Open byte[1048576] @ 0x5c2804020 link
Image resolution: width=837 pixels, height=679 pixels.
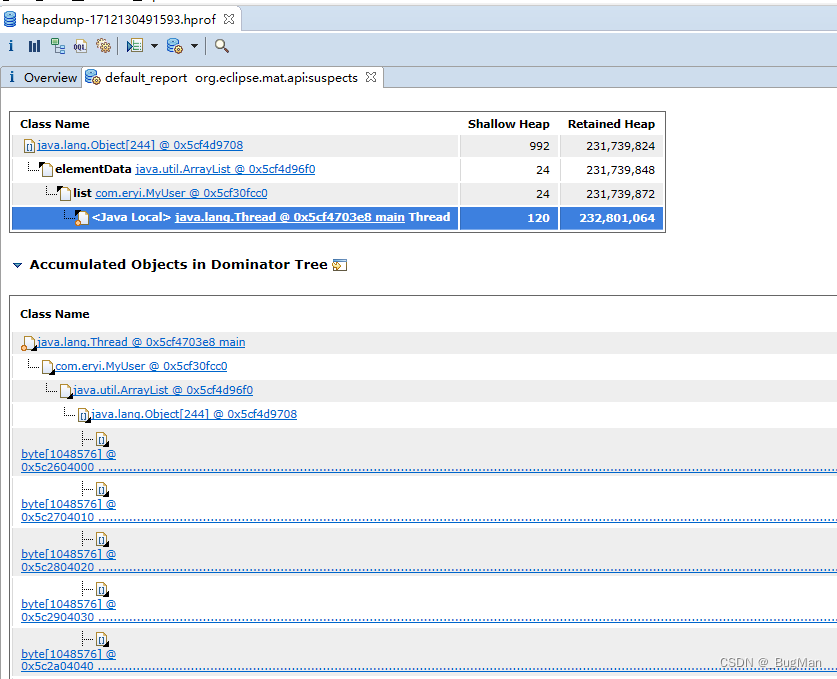coord(68,560)
